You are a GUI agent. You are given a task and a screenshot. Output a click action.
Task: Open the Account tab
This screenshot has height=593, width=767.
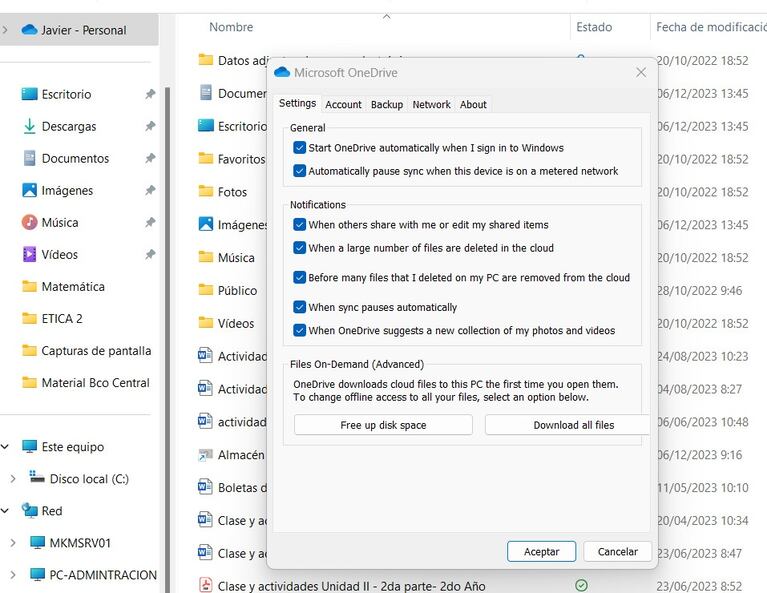(343, 104)
